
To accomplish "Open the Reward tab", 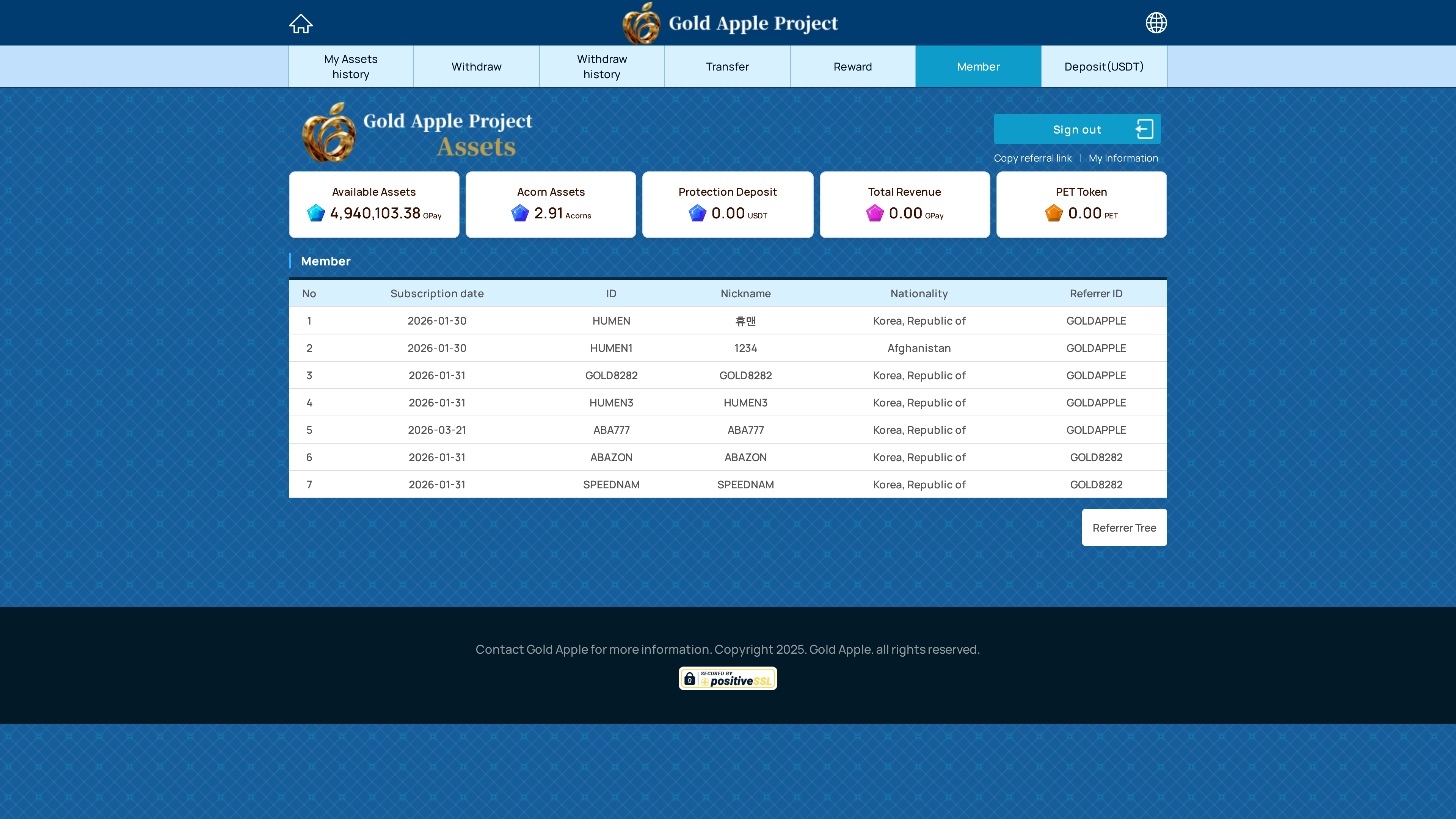I will click(852, 67).
